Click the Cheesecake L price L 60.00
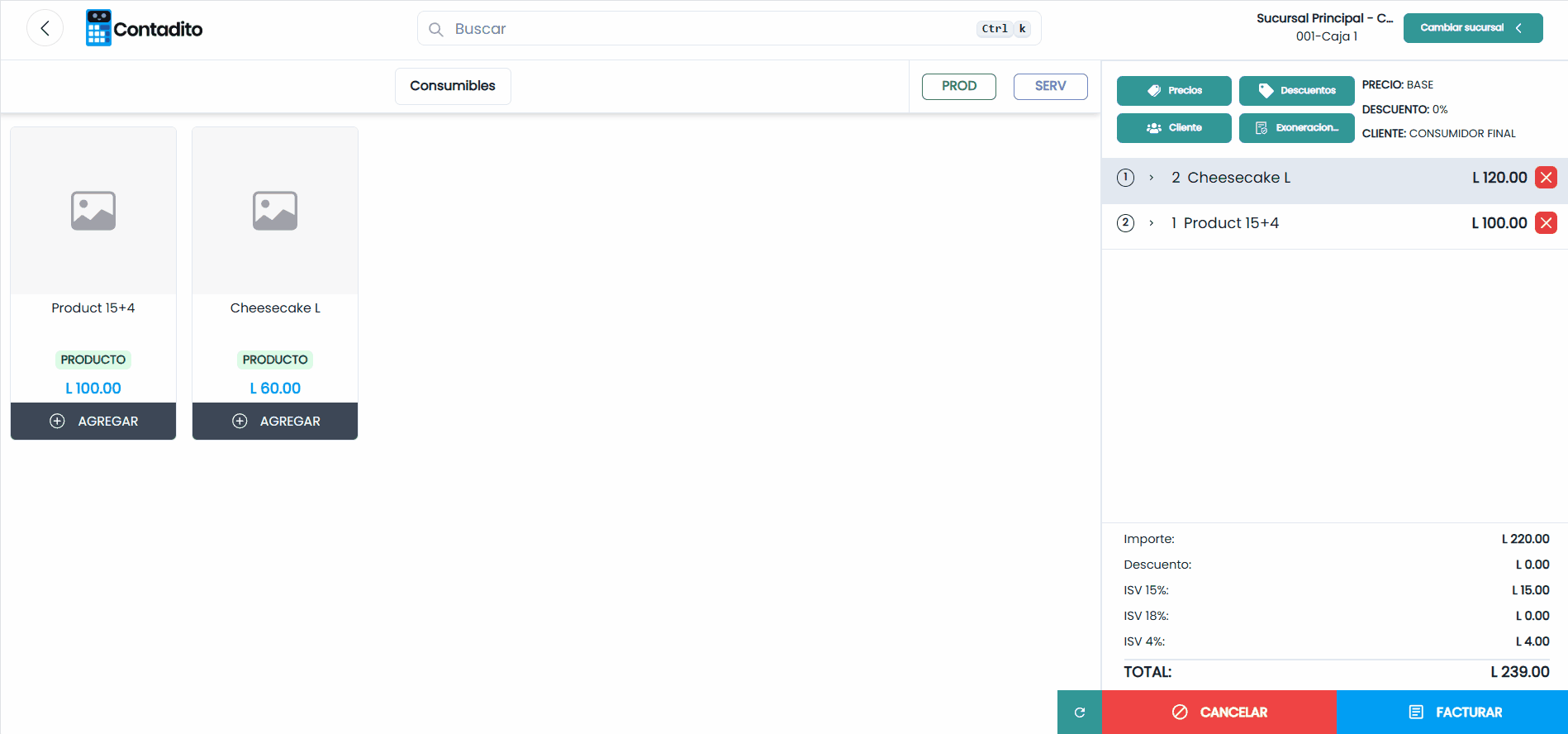The height and width of the screenshot is (734, 1568). pyautogui.click(x=275, y=388)
